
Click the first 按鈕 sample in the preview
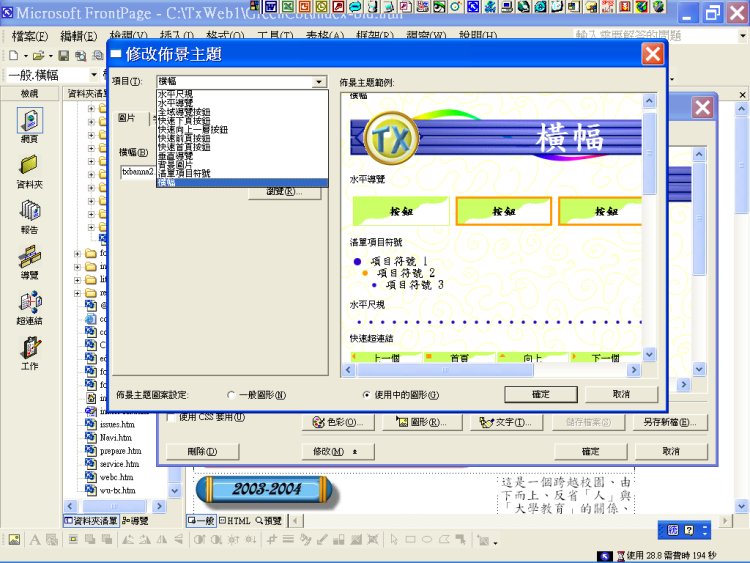coord(401,211)
